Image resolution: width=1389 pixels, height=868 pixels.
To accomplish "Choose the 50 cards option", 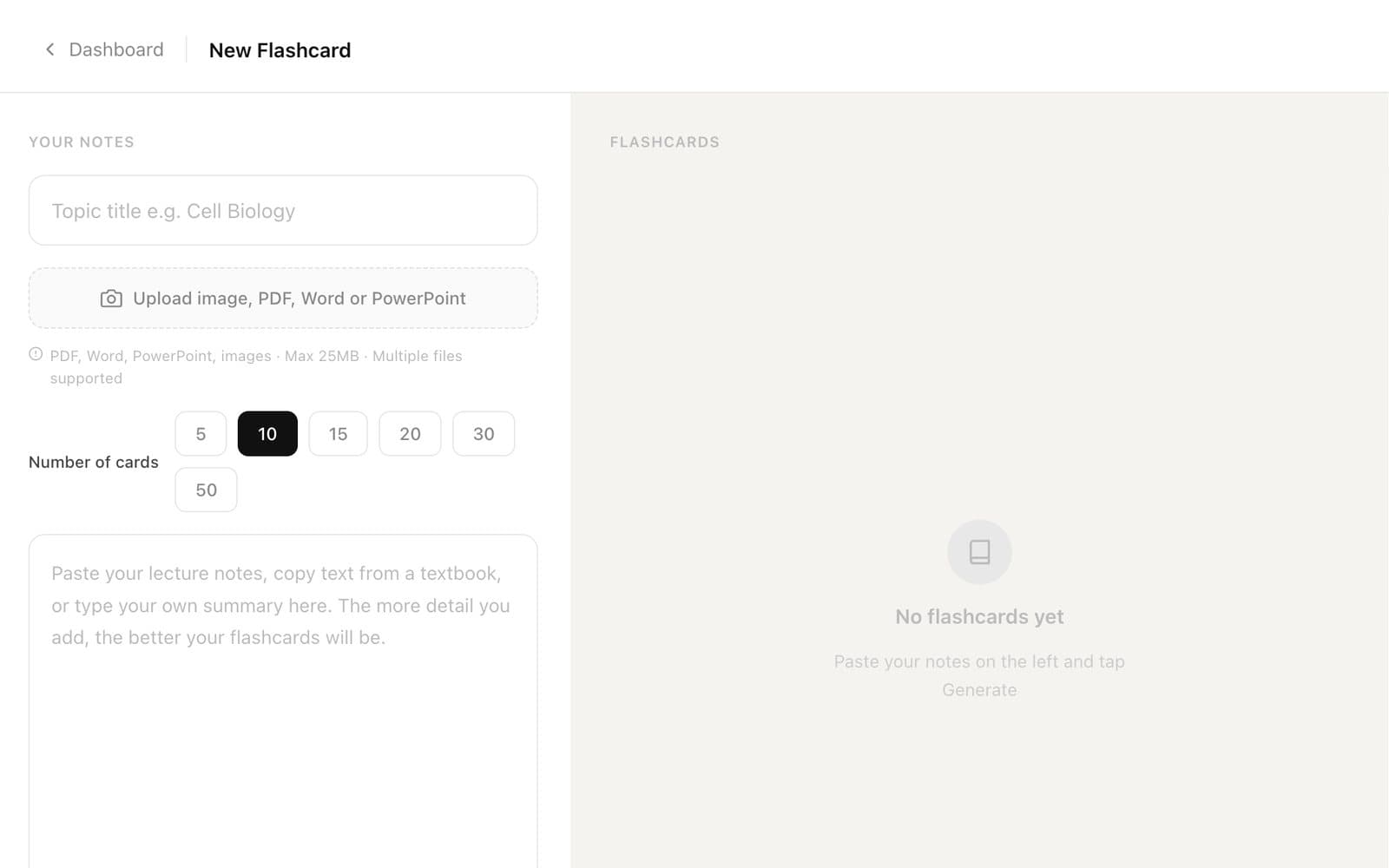I will [x=206, y=490].
